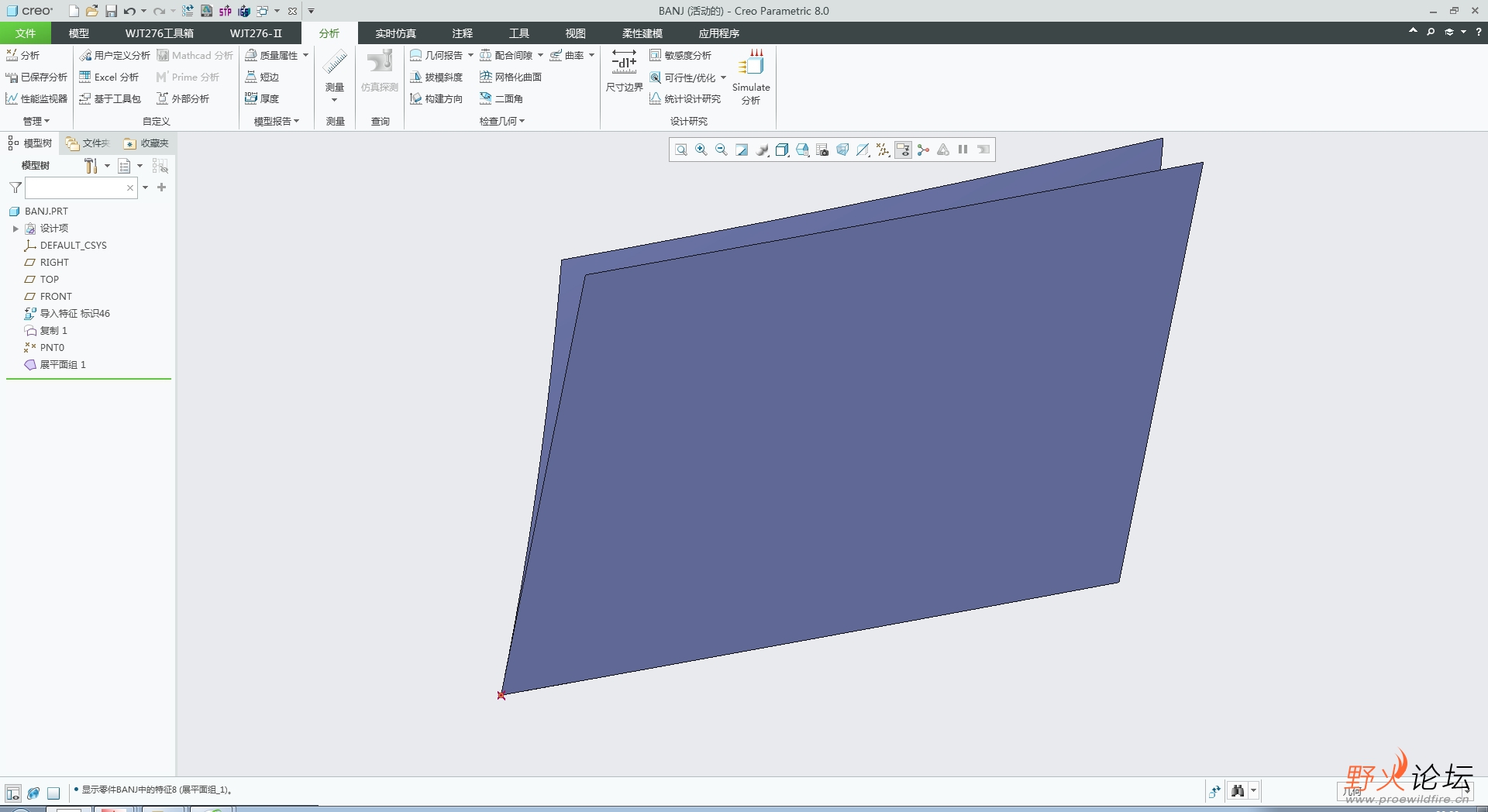This screenshot has height=812, width=1488.
Task: Open the 文件 menu tab
Action: pos(26,33)
